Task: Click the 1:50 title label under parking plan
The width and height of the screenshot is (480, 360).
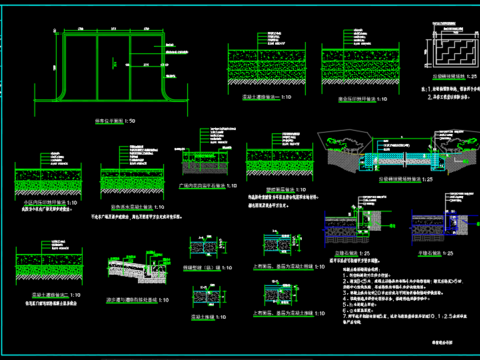Action: point(115,121)
